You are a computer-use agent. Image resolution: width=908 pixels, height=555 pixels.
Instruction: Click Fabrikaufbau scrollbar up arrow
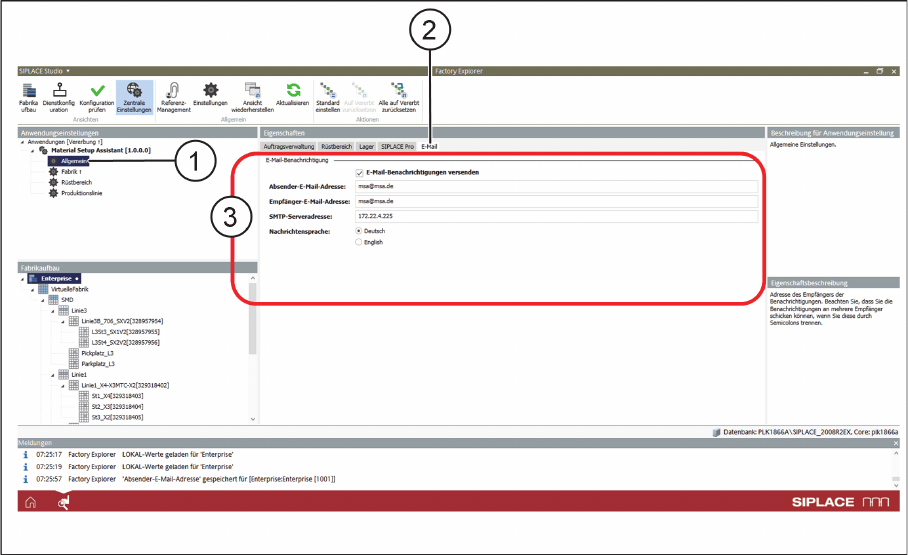point(252,279)
